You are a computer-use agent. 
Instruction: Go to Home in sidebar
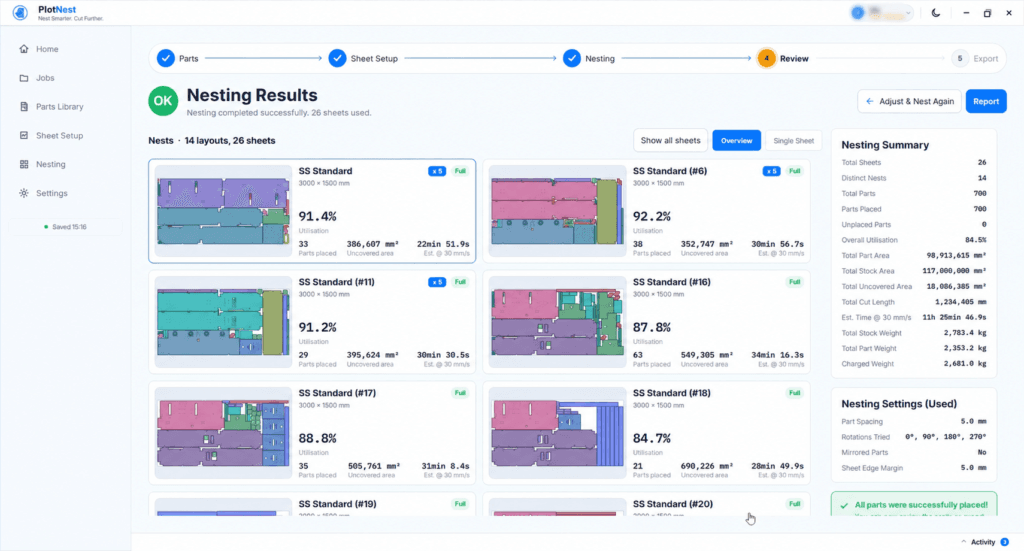click(47, 49)
